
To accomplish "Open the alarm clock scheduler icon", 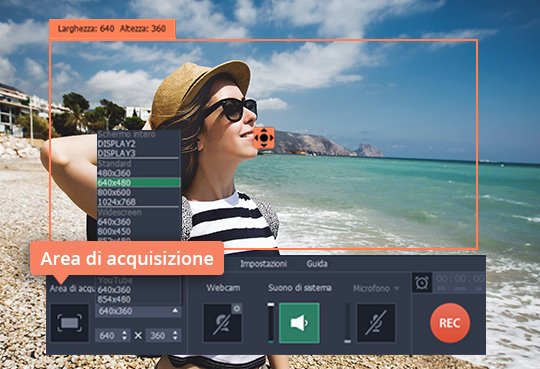I will (x=422, y=283).
